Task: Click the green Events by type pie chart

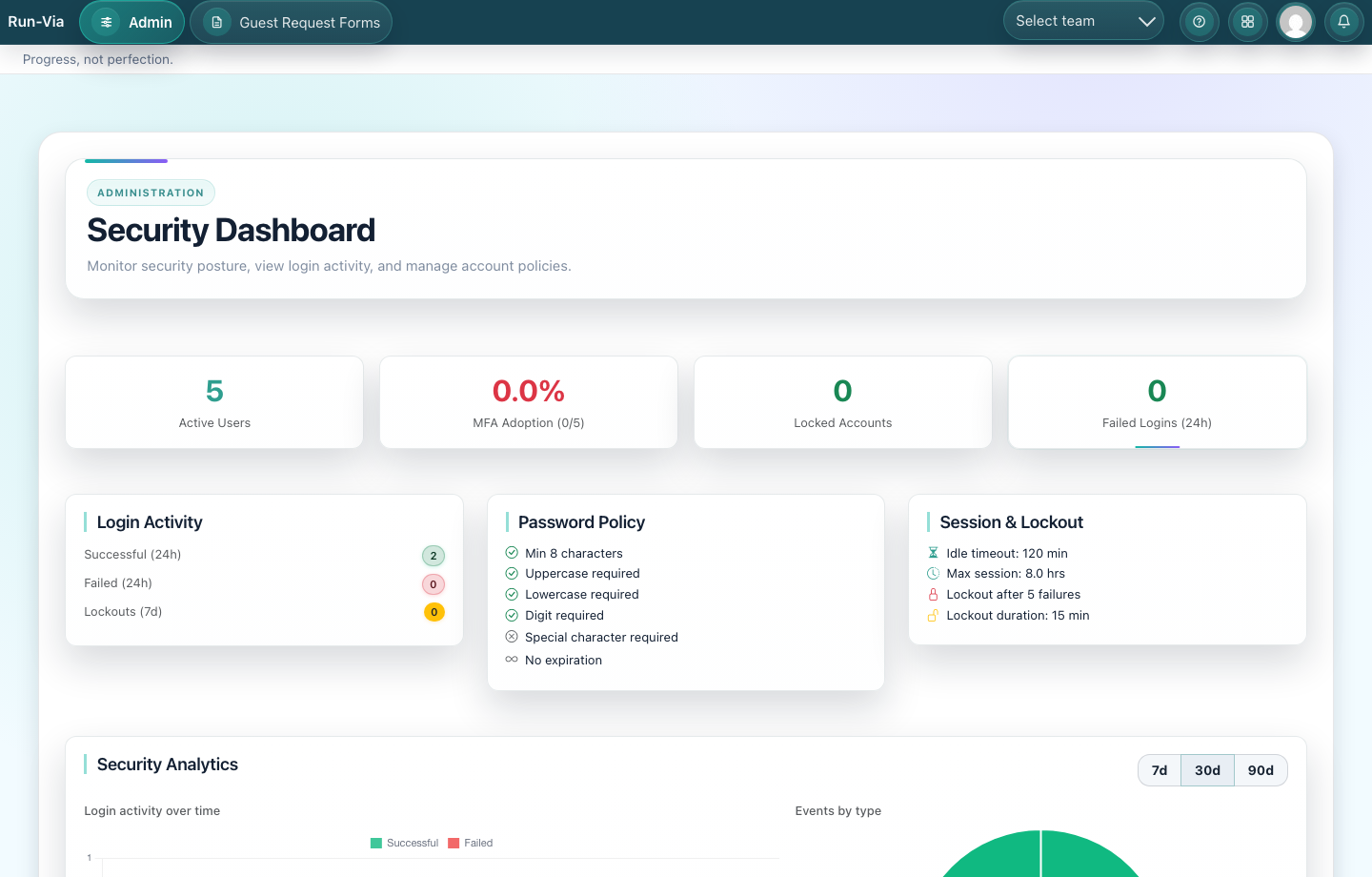Action: click(1040, 856)
